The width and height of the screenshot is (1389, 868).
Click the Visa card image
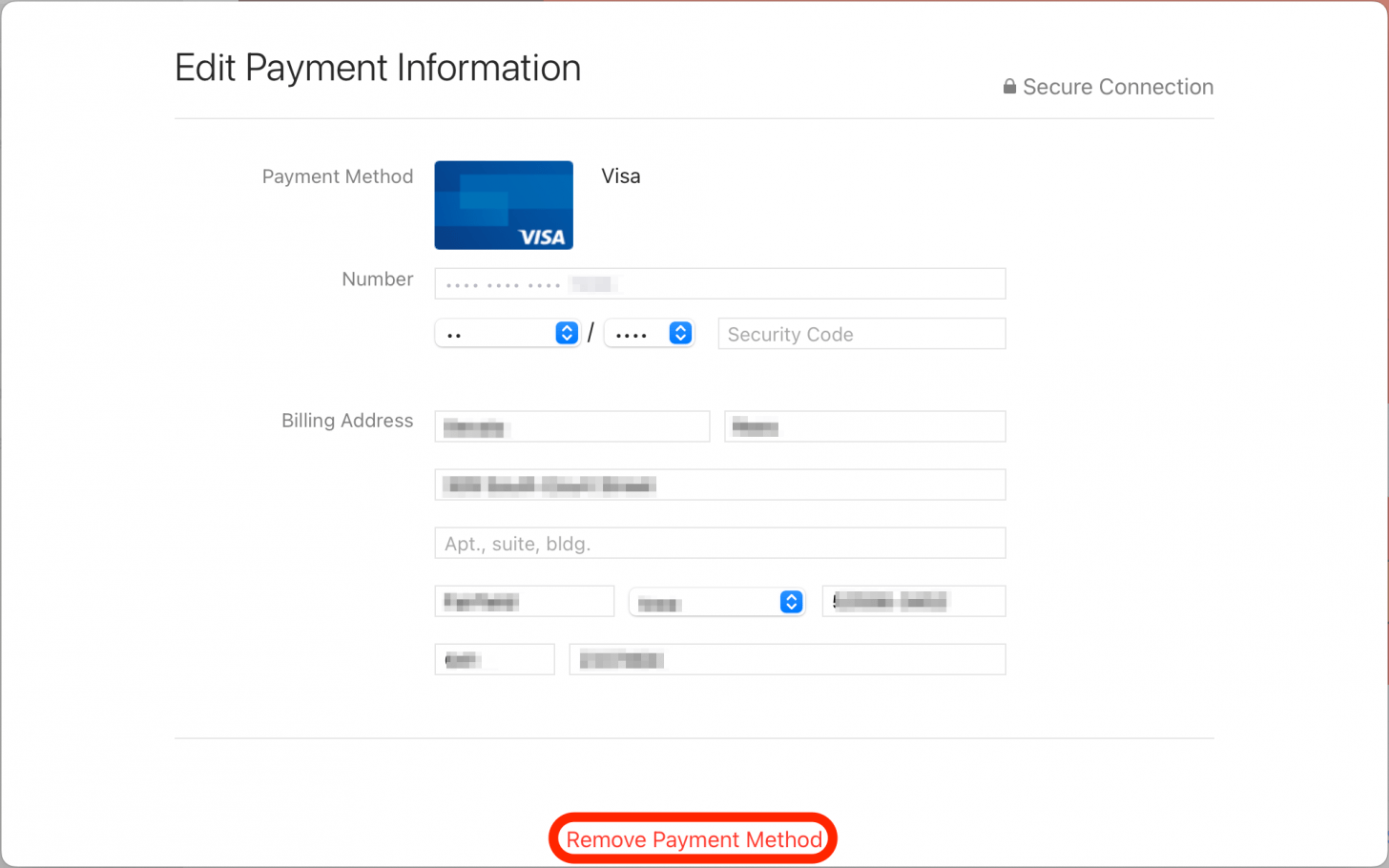tap(504, 205)
